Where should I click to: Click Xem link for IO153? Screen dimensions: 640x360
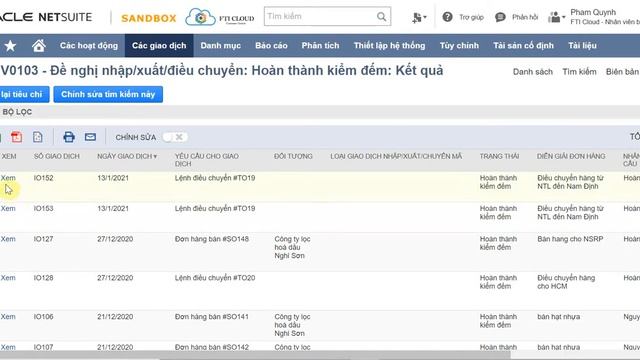[8, 209]
